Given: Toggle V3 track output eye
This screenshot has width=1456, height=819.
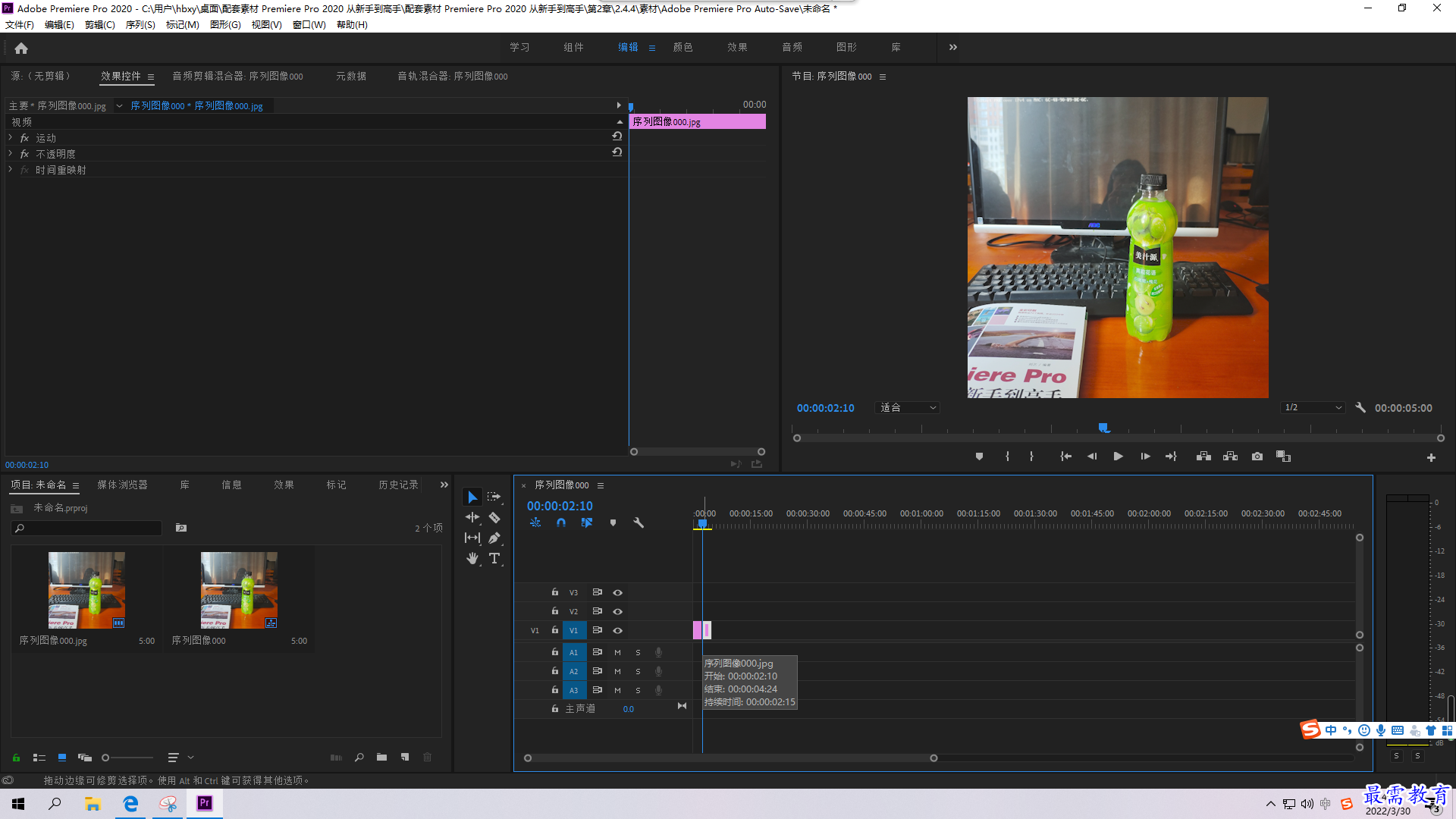Looking at the screenshot, I should click(x=617, y=592).
